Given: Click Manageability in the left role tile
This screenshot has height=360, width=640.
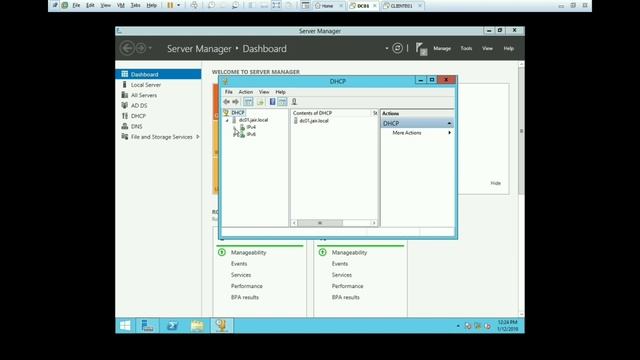Looking at the screenshot, I should click(249, 253).
